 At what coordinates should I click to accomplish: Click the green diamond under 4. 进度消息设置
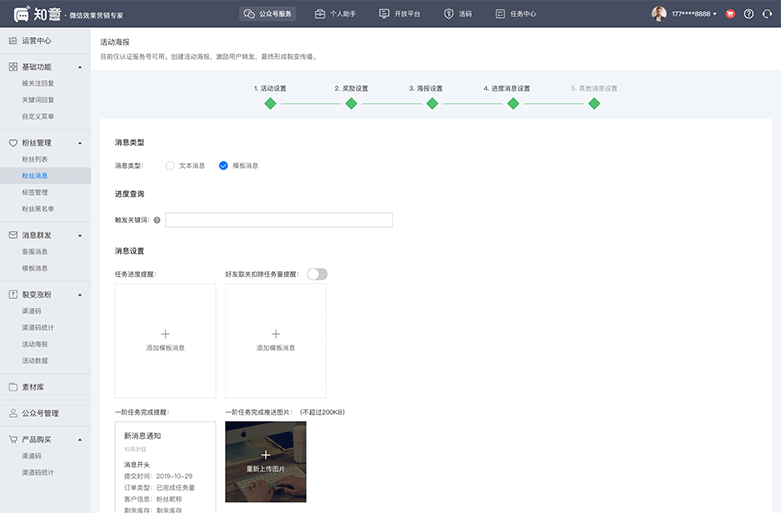tap(513, 104)
